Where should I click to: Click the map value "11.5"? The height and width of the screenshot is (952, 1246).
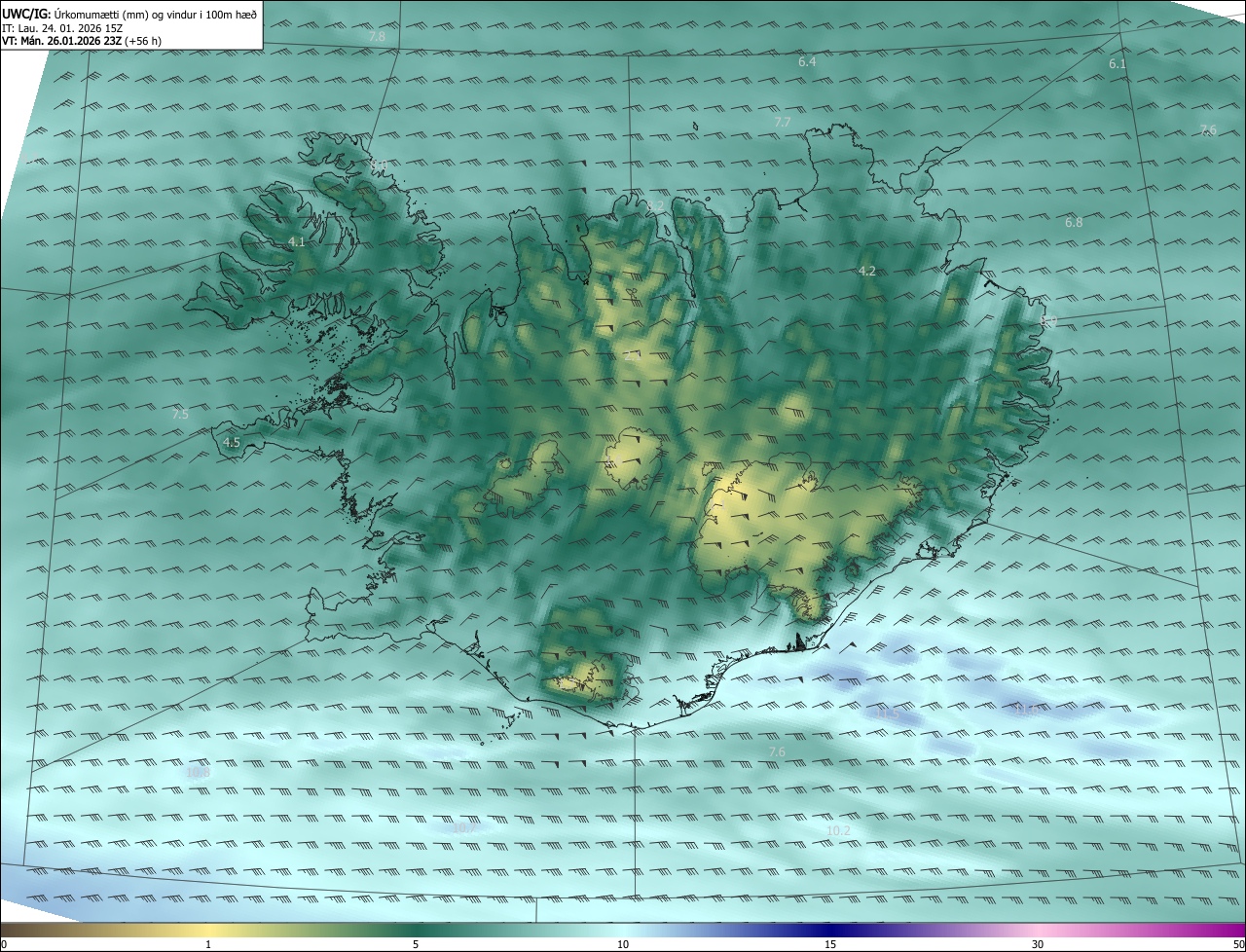887,714
